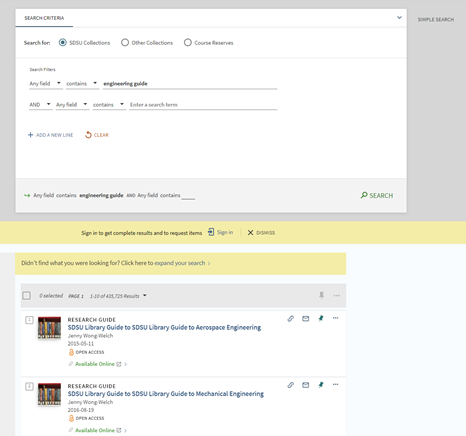Select Course Reserves radio button

(188, 43)
